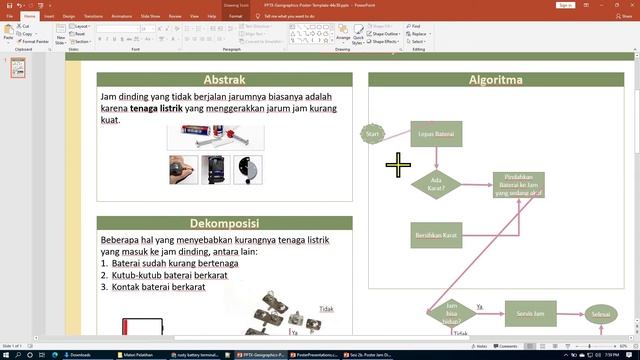Switch to the Animations tab
Viewport: 640px width, 360px height.
point(122,16)
